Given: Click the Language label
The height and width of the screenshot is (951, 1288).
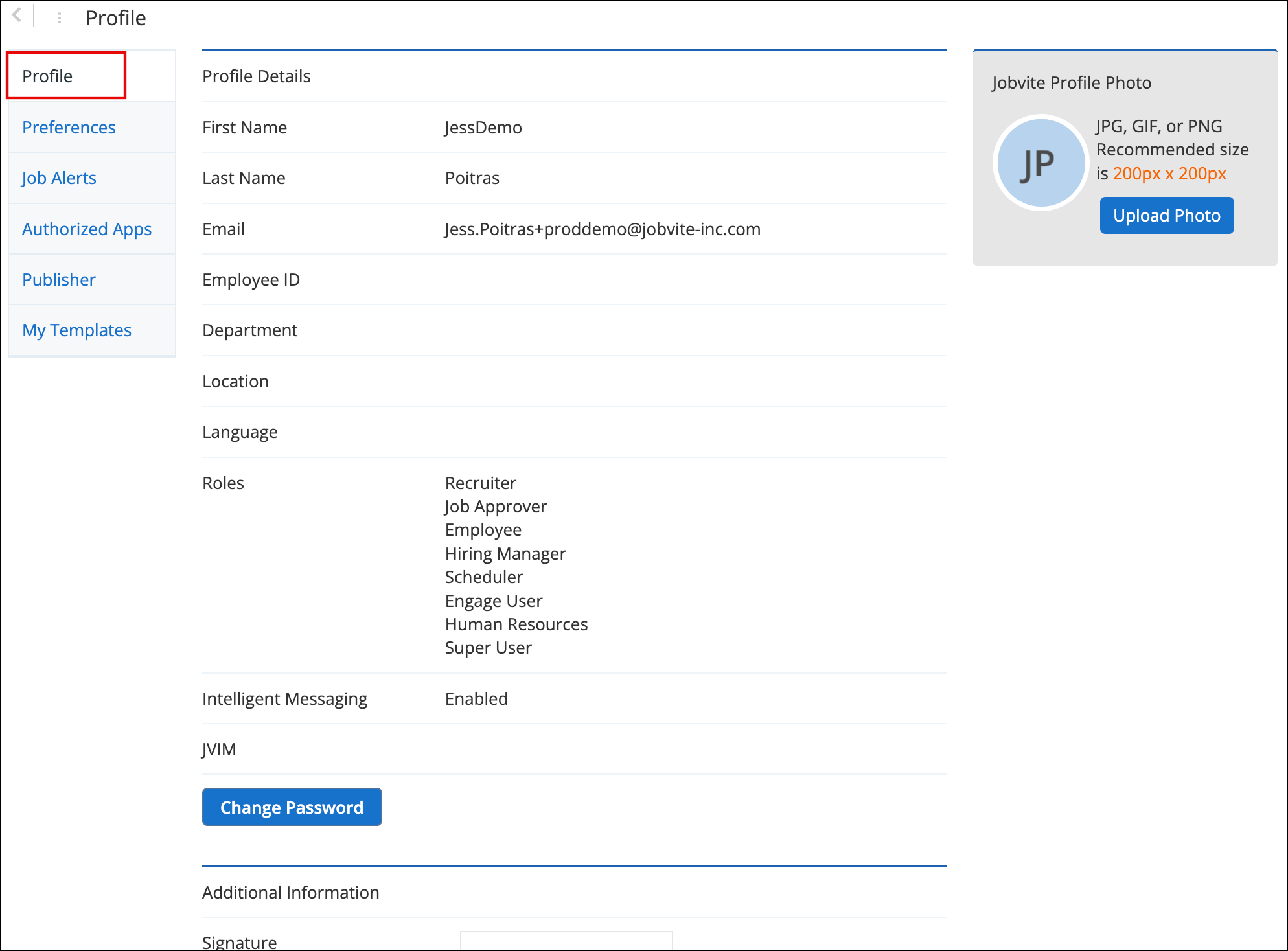Looking at the screenshot, I should point(240,431).
